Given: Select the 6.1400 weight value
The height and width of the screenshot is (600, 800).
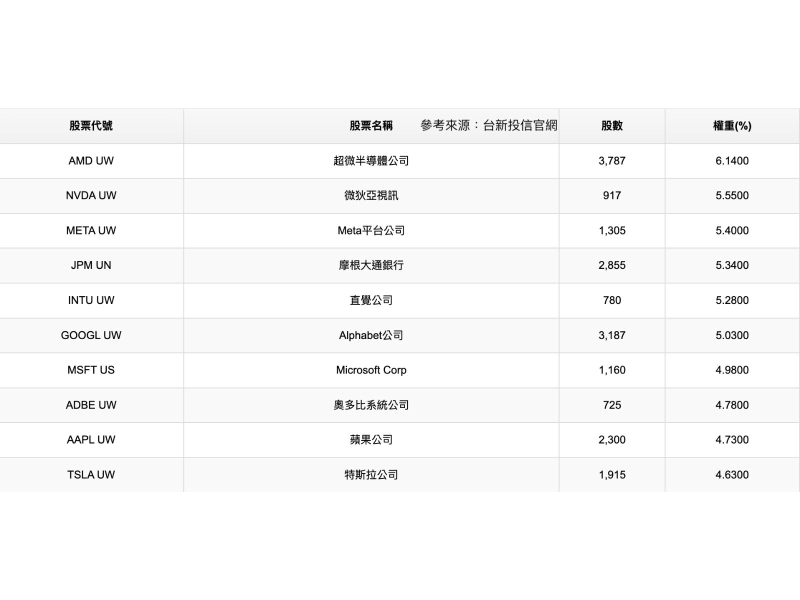Looking at the screenshot, I should (x=732, y=161).
